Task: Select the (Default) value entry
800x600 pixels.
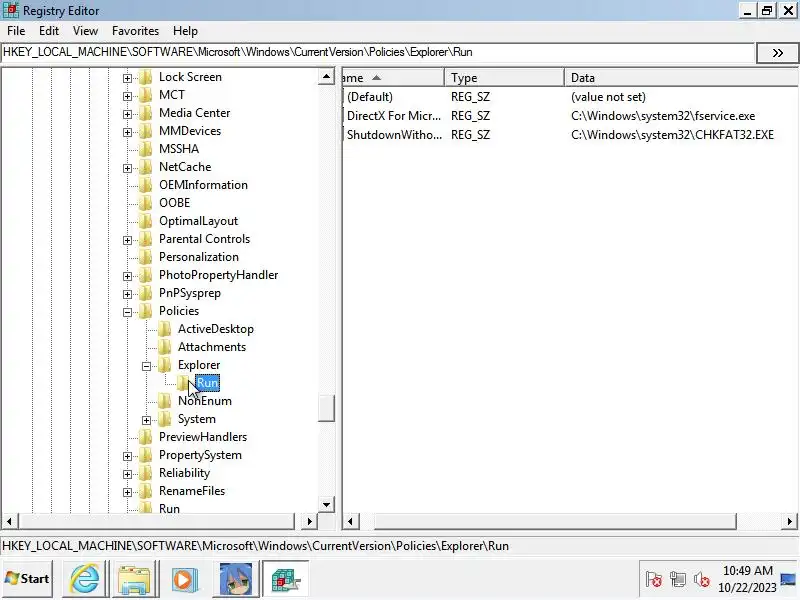Action: click(x=370, y=97)
